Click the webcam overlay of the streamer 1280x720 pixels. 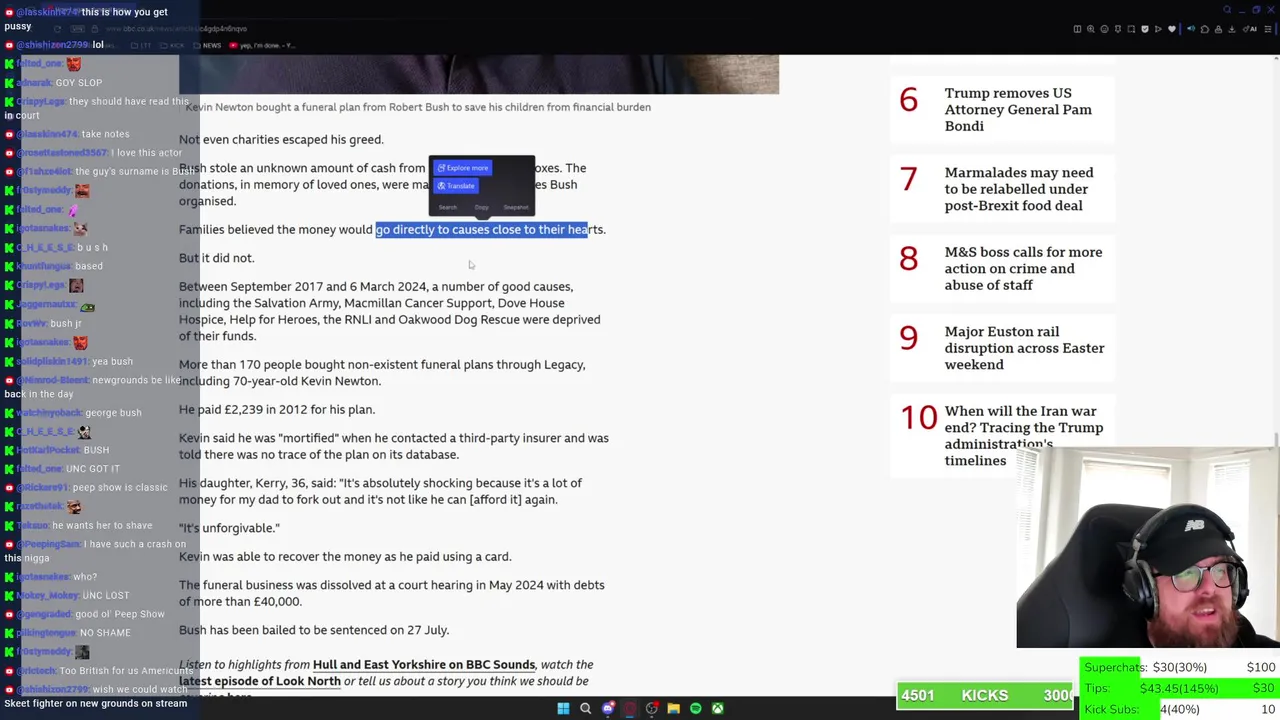[1148, 548]
